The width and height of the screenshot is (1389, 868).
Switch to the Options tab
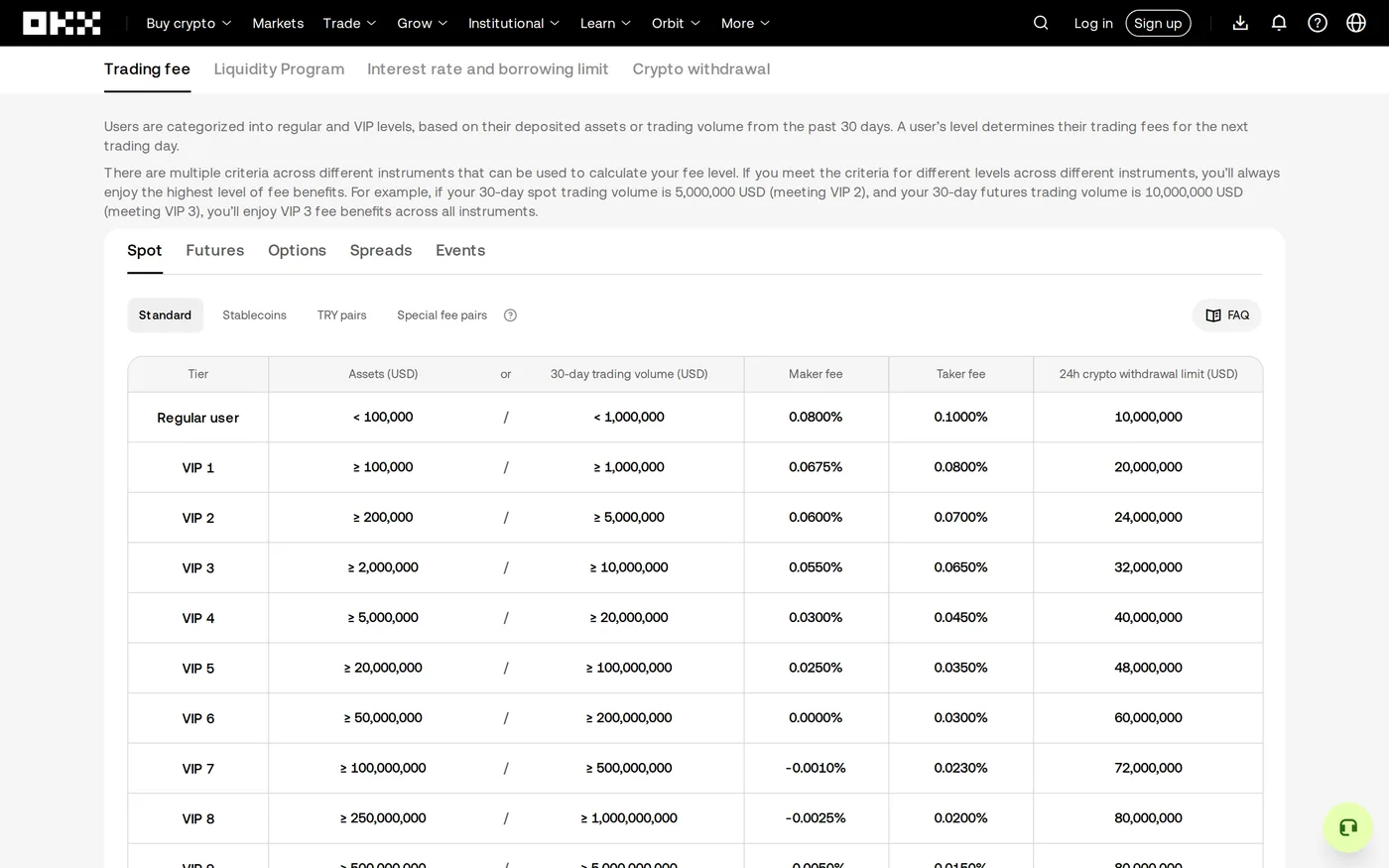pos(297,250)
